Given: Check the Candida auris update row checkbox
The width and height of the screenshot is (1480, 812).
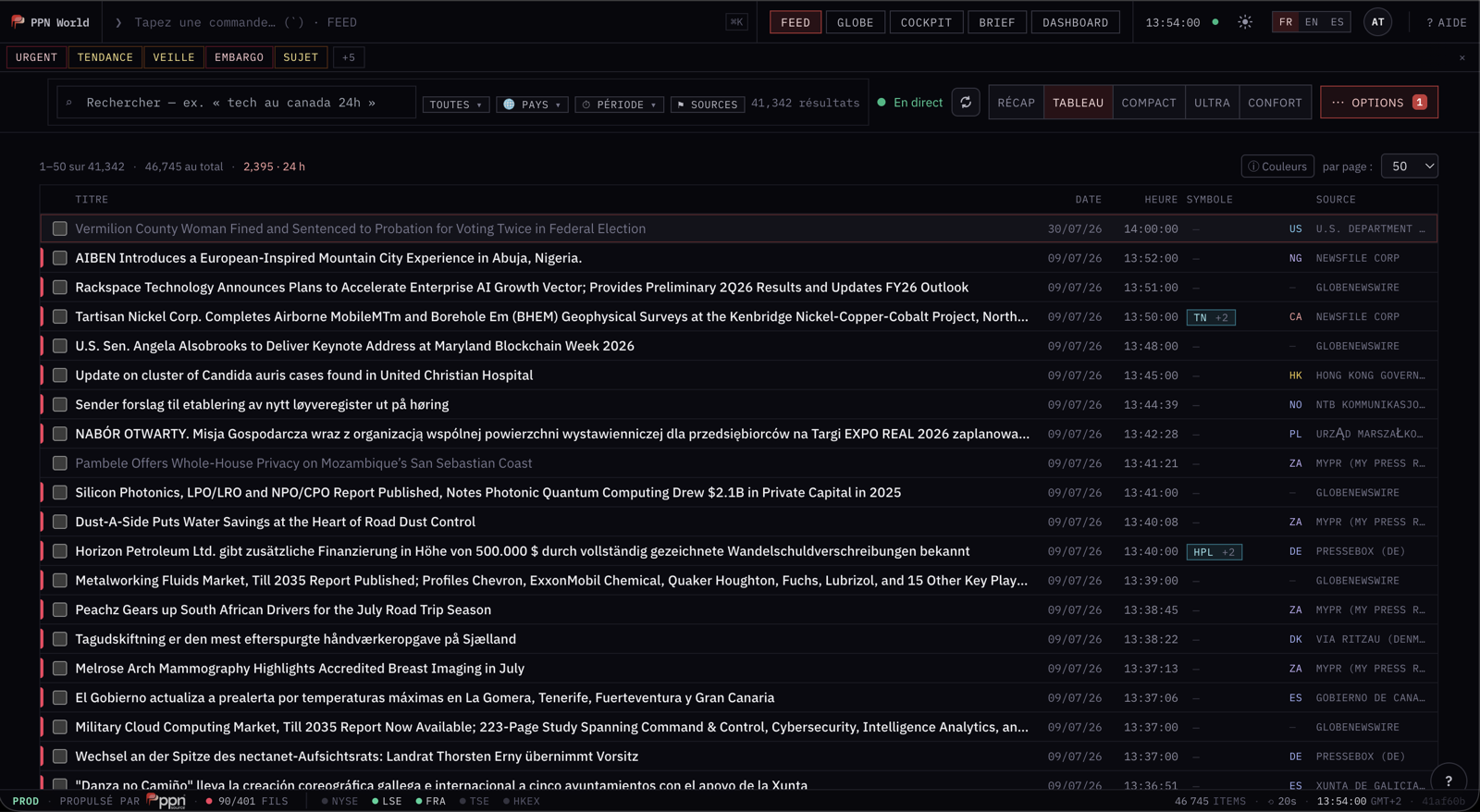Looking at the screenshot, I should click(60, 375).
